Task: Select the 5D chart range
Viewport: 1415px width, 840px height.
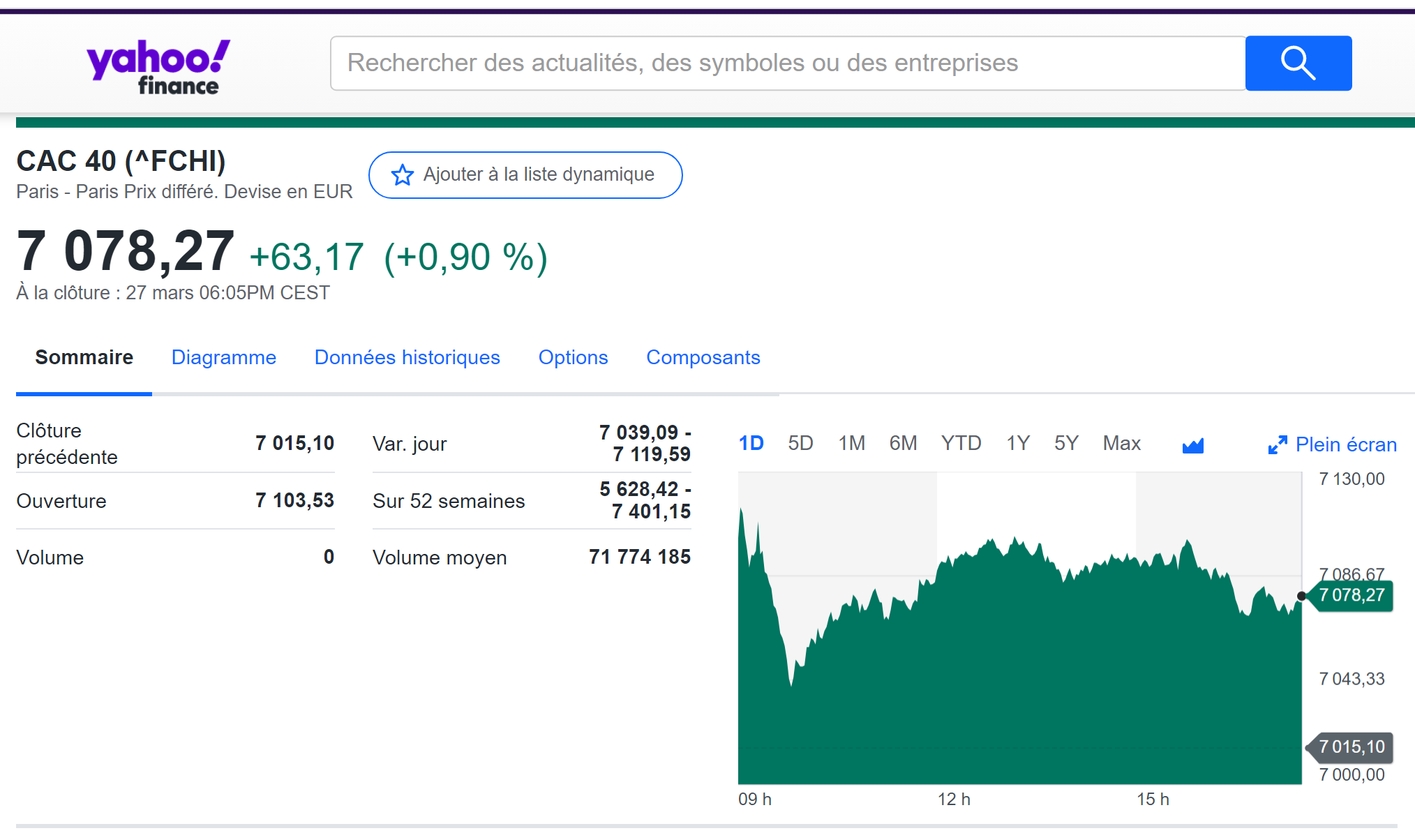Action: (801, 443)
